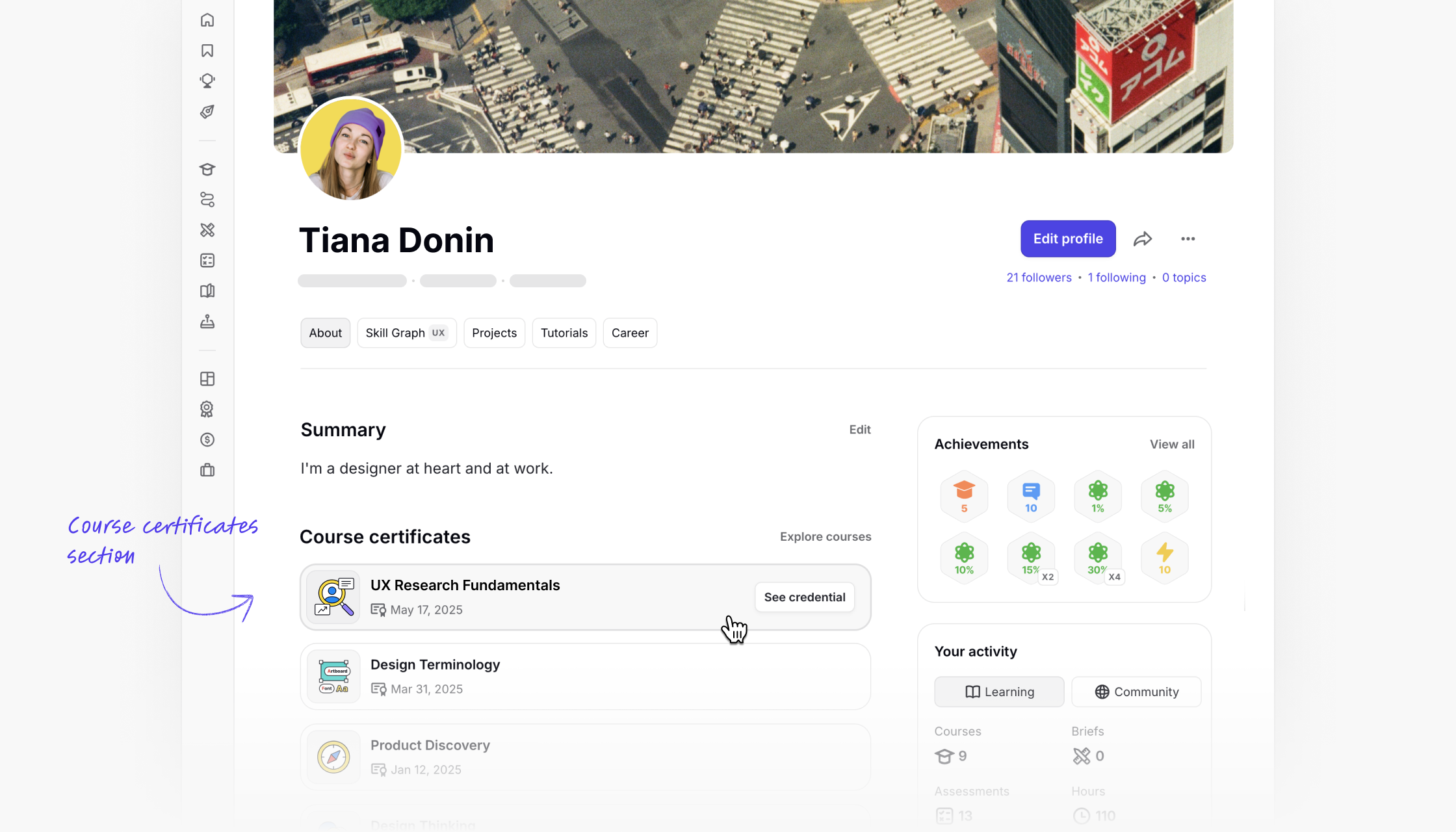Screen dimensions: 1456x832
Task: Click the 21 followers link
Action: click(1039, 278)
